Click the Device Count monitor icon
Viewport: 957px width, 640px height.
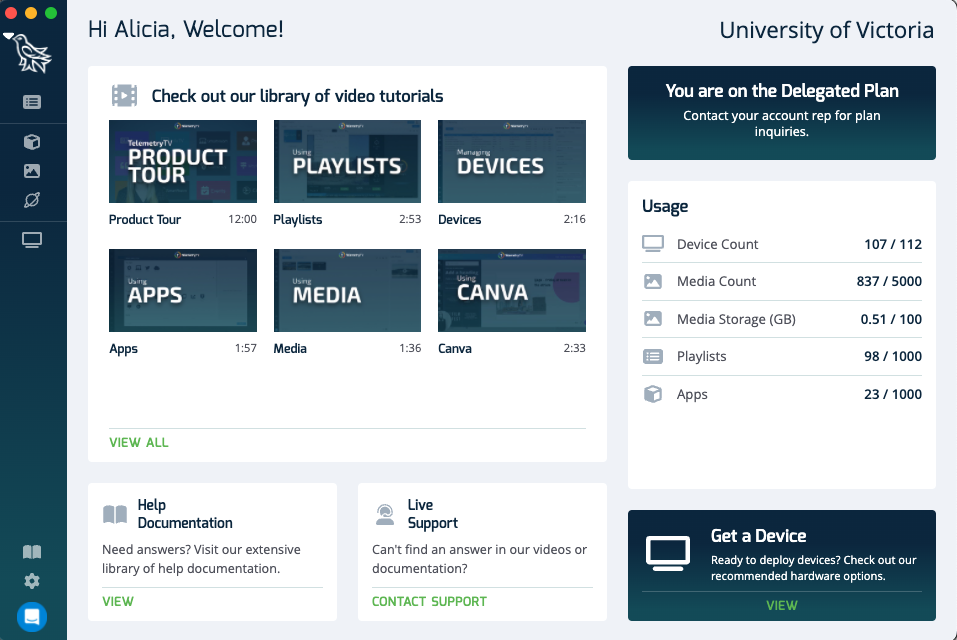pyautogui.click(x=653, y=244)
